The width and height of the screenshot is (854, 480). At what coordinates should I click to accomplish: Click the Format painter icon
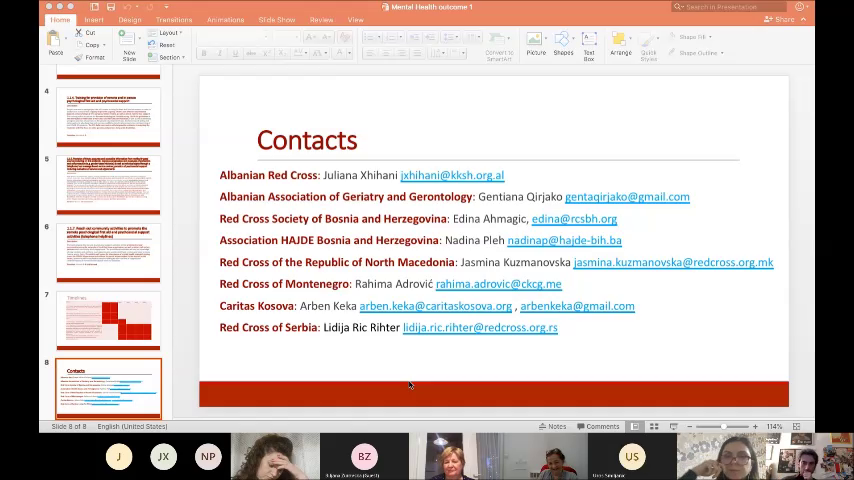coord(79,57)
